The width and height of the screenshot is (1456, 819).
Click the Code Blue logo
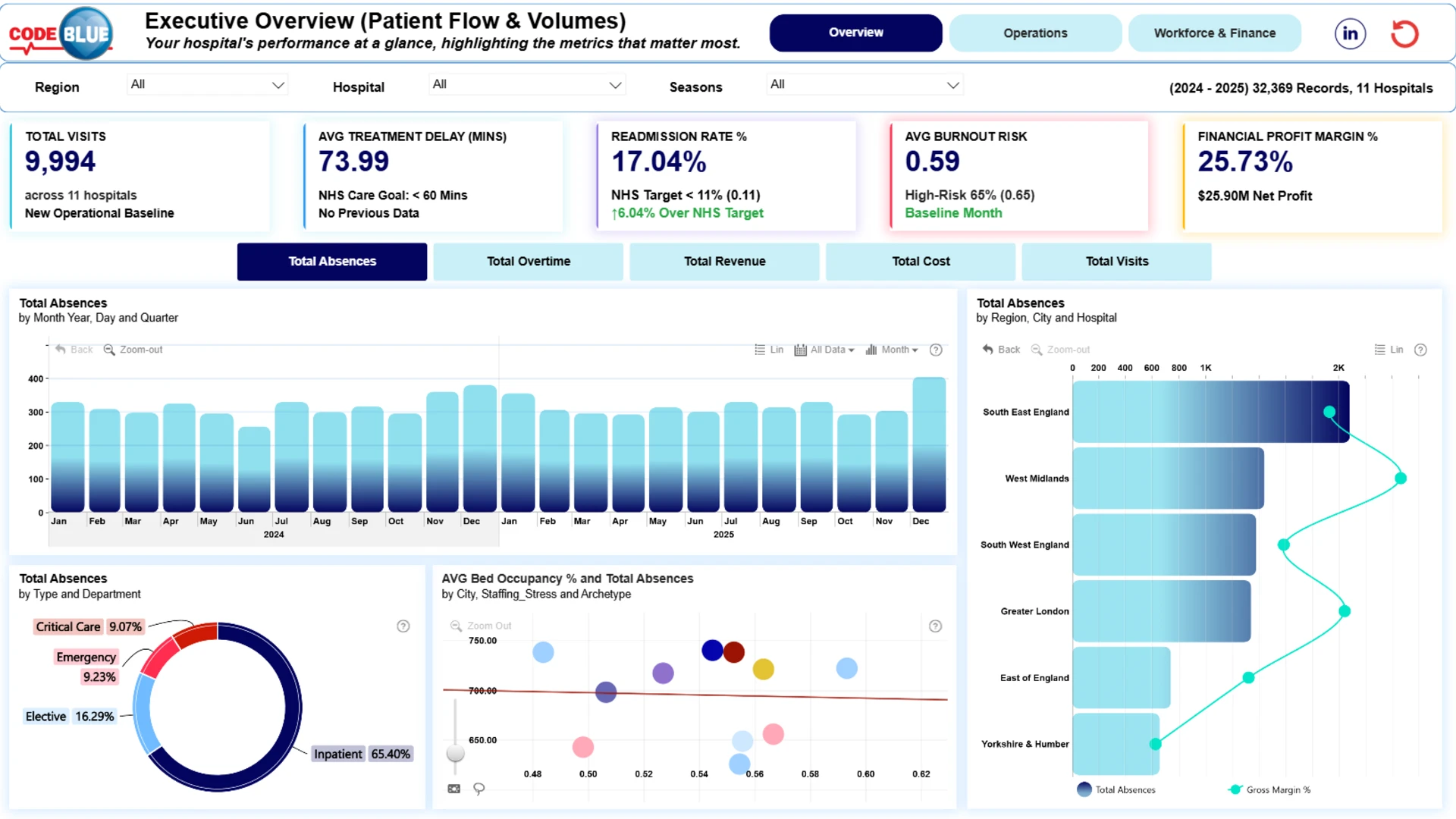pyautogui.click(x=61, y=33)
